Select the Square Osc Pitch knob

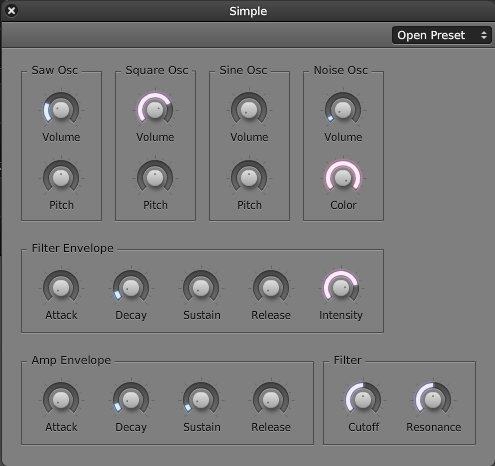click(x=155, y=178)
